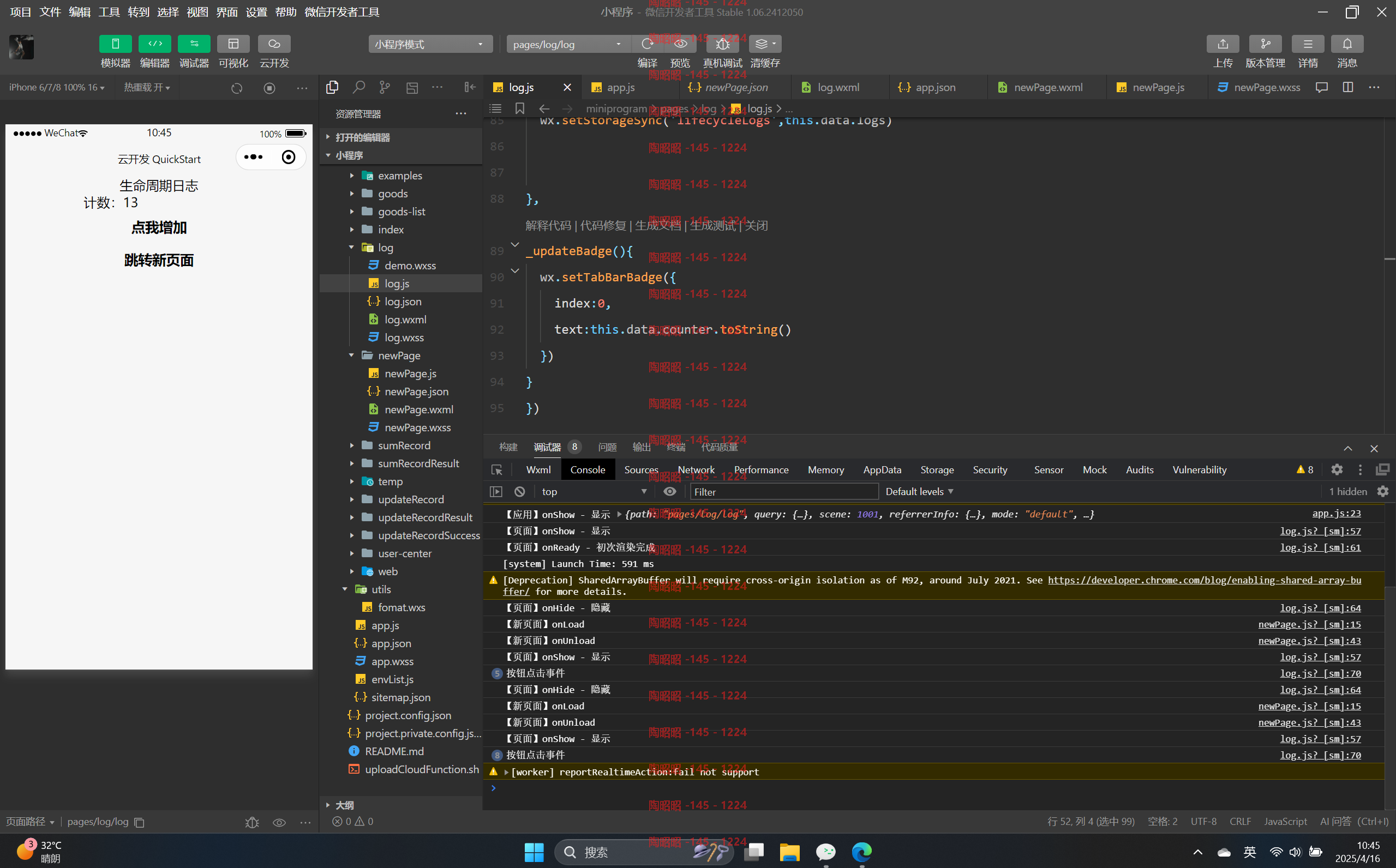Click 代码修复 code fix link
Image resolution: width=1396 pixels, height=868 pixels.
click(603, 226)
